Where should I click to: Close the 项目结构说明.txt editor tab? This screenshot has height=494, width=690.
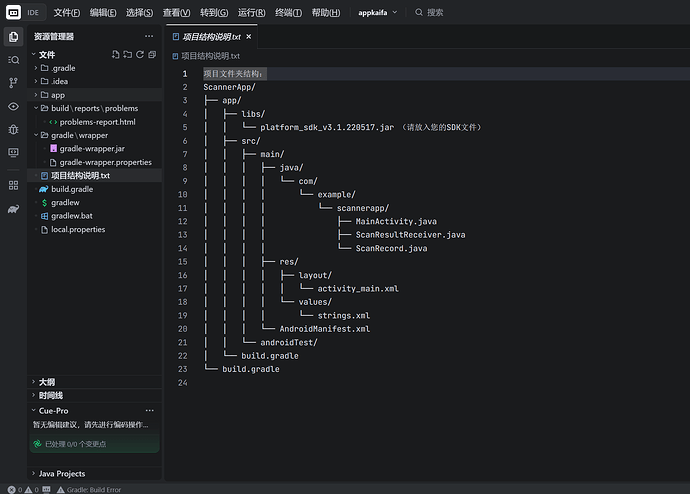pyautogui.click(x=250, y=37)
